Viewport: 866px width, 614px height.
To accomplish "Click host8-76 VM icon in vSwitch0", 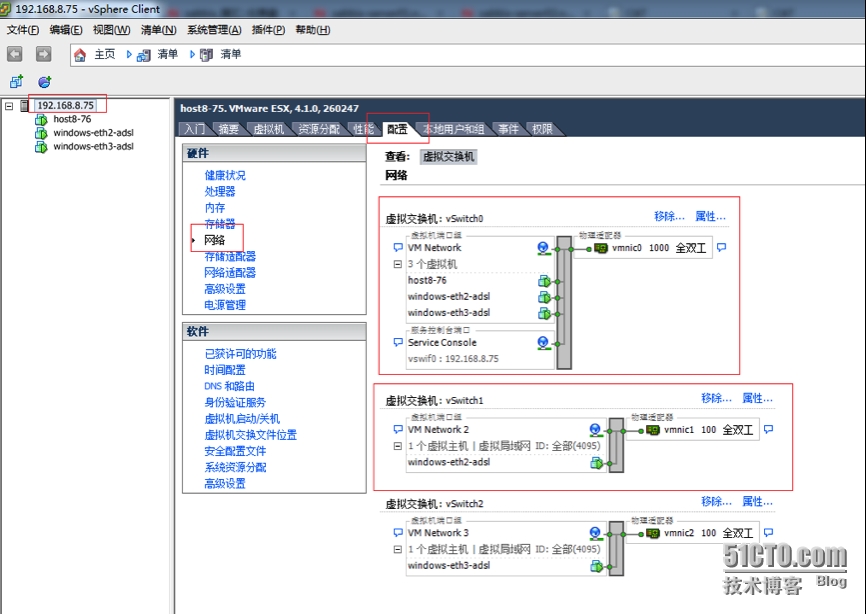I will coord(544,281).
